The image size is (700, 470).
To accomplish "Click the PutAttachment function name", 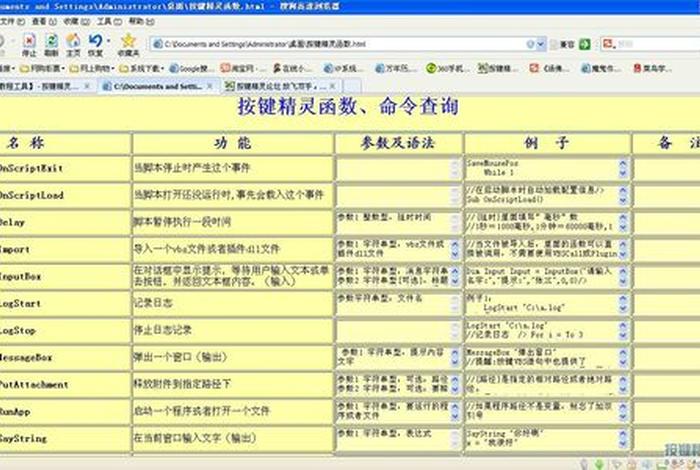I will 34,384.
